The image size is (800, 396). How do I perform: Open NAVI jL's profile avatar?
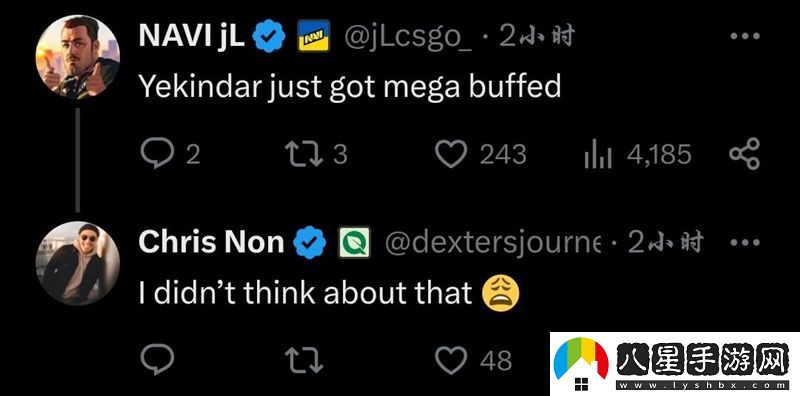78,57
